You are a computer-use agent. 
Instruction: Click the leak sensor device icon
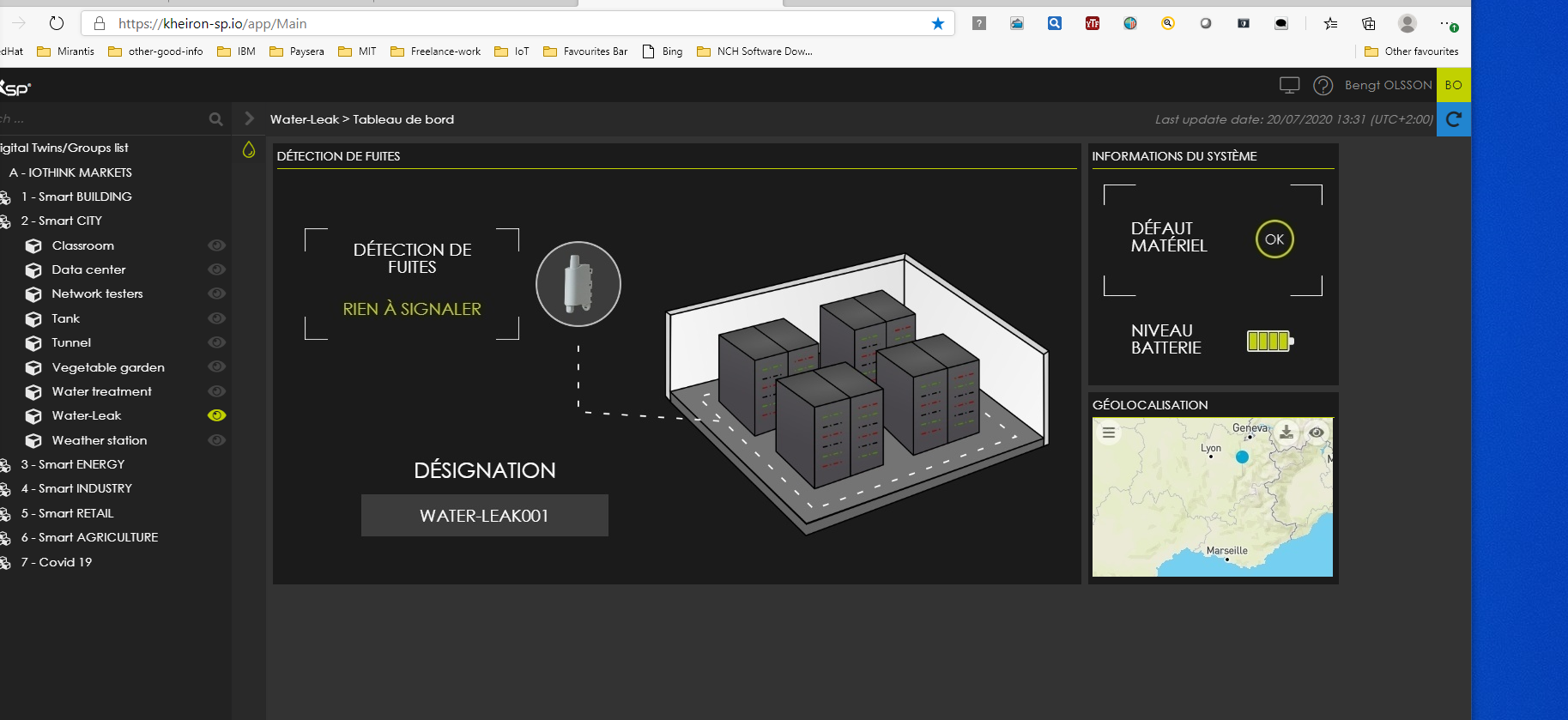tap(578, 284)
